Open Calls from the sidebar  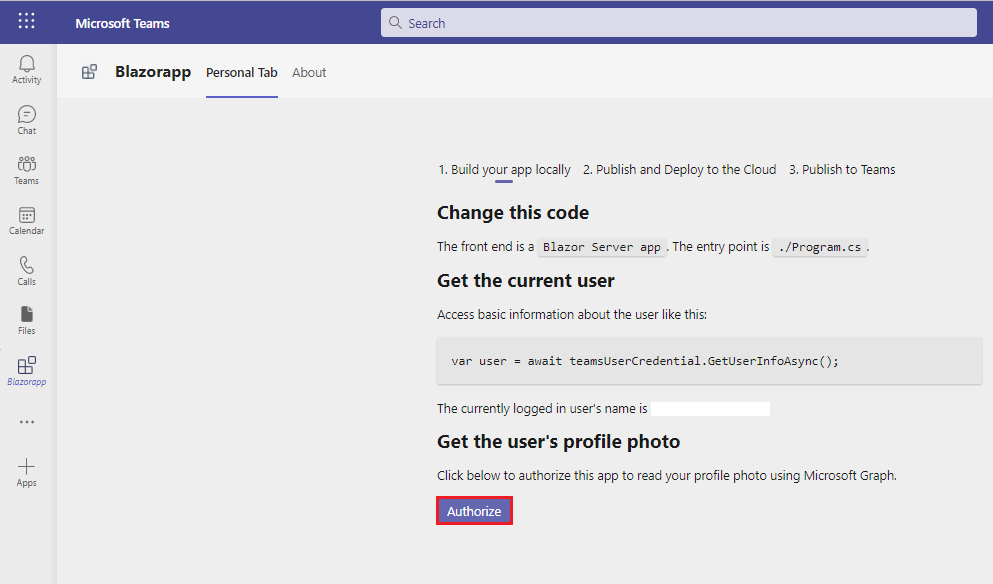coord(27,270)
